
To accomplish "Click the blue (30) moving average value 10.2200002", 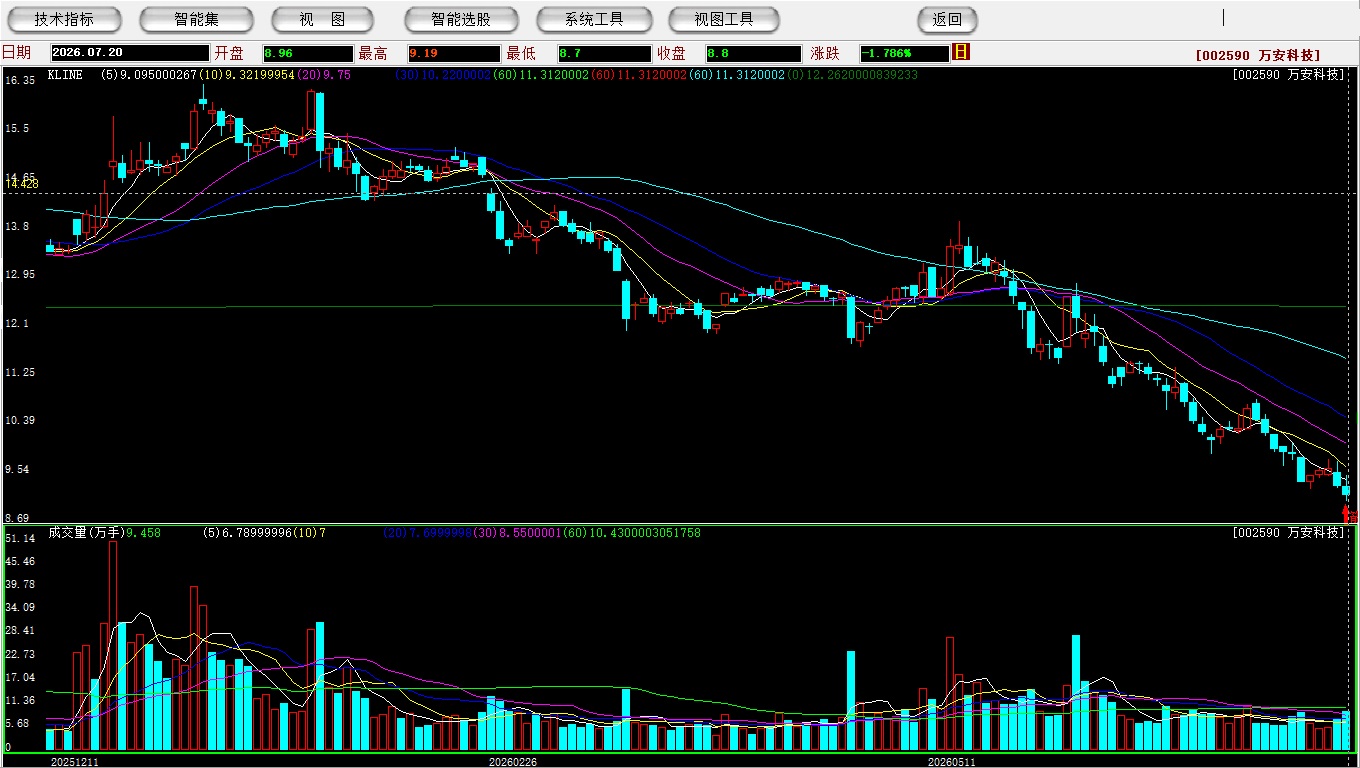I will pos(445,75).
